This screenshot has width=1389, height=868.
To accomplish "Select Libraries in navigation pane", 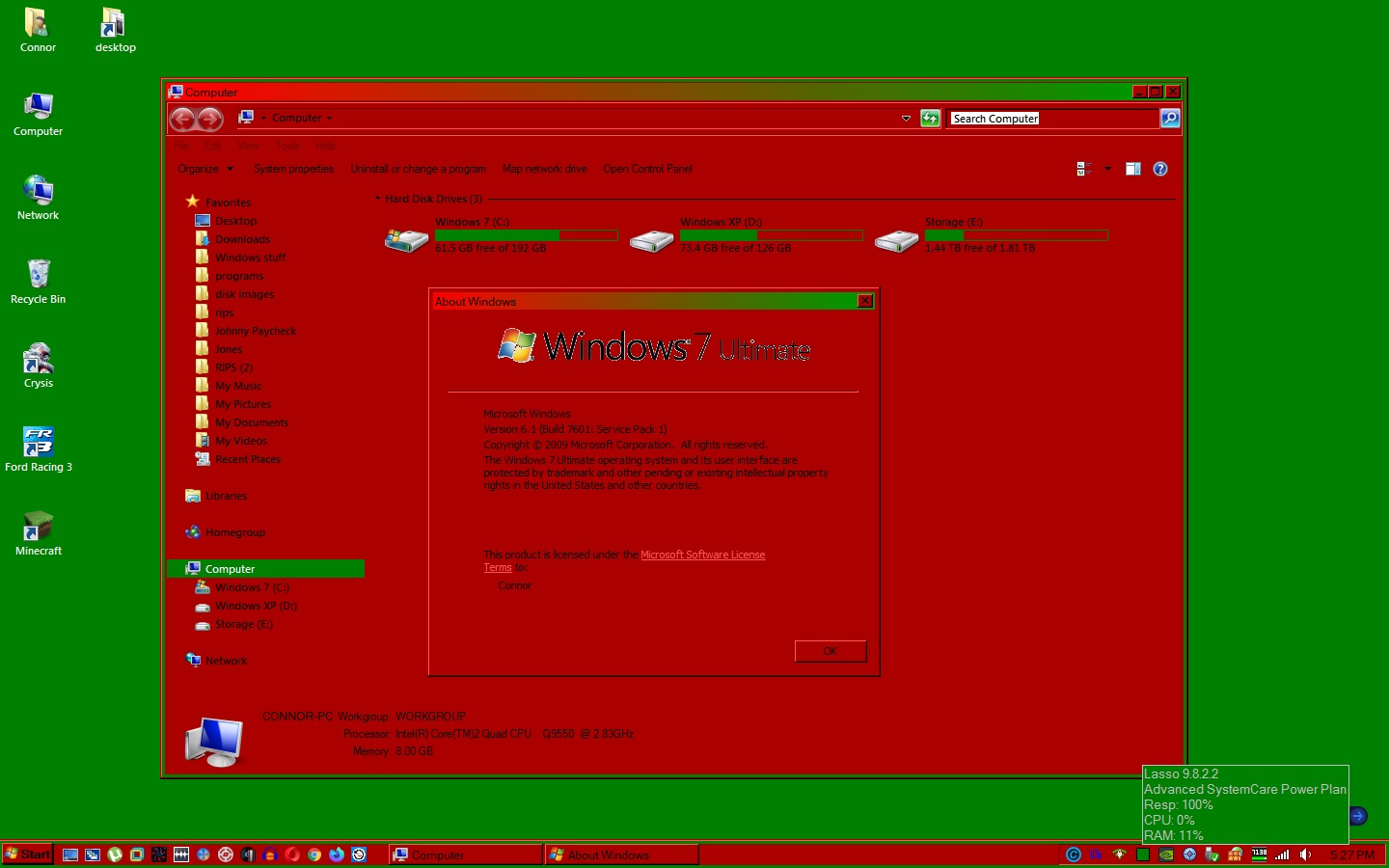I will 226,496.
